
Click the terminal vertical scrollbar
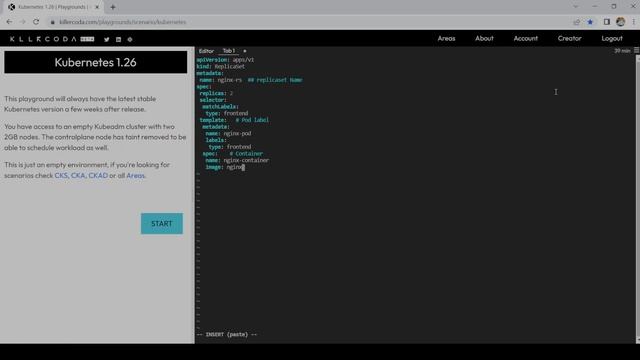click(638, 198)
